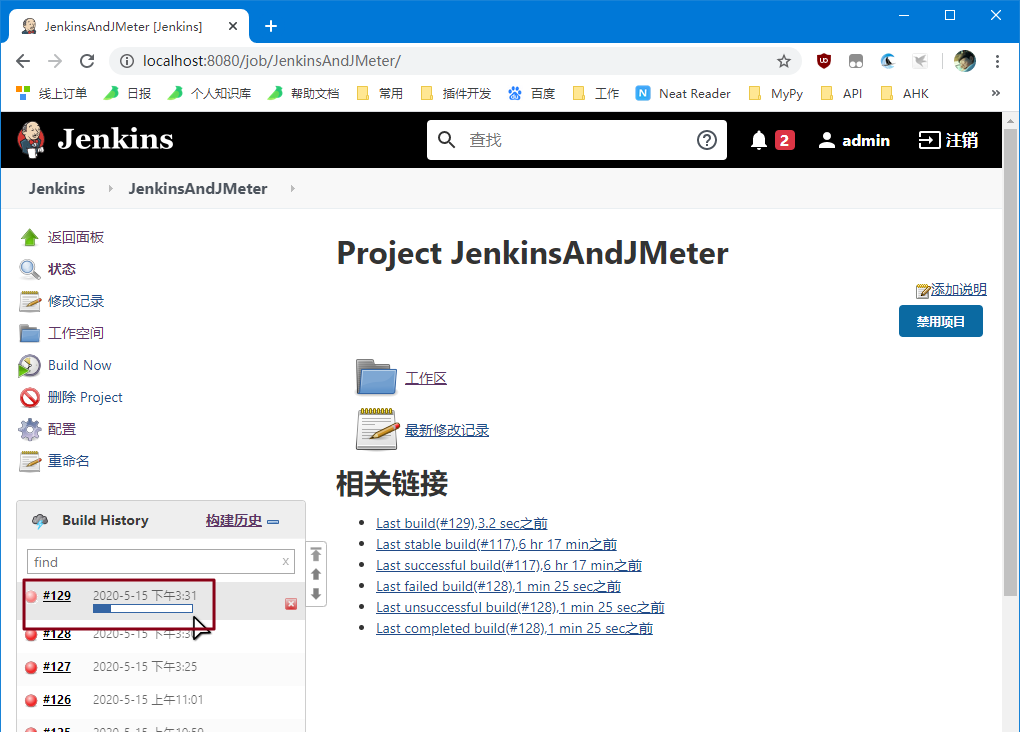The image size is (1020, 732).
Task: Open 工作空间 workspace in sidebar
Action: click(75, 332)
